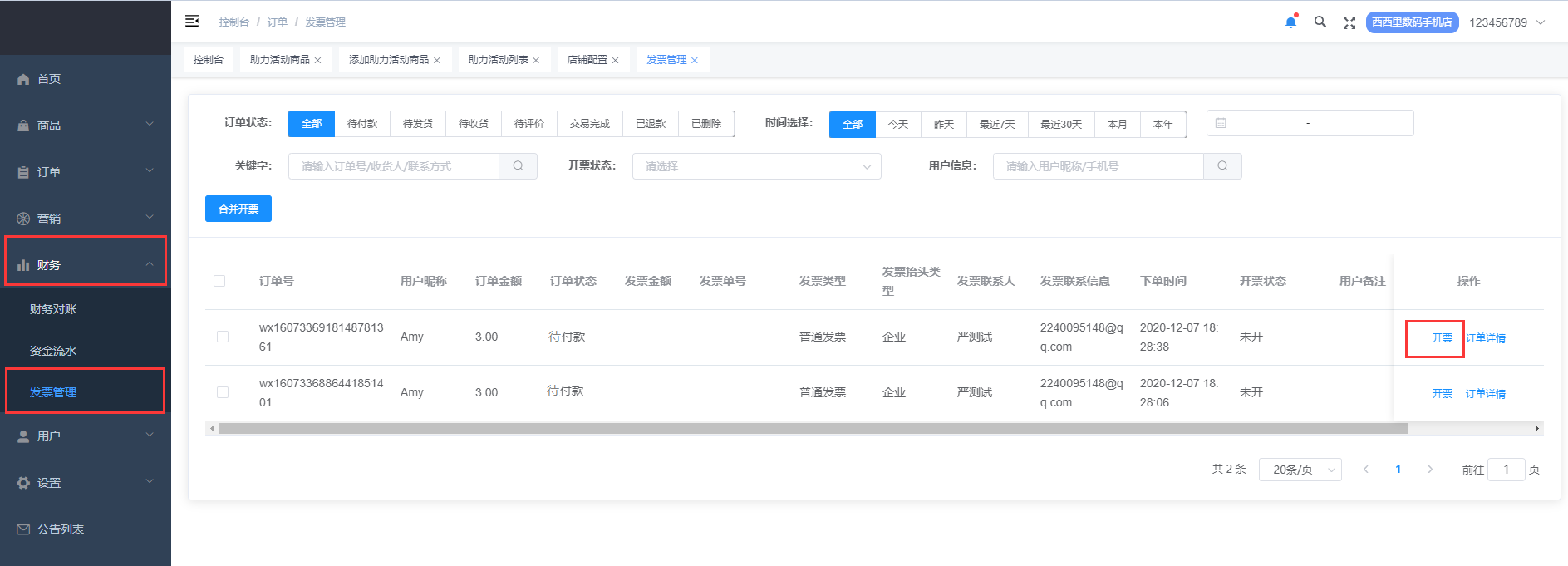Toggle fullscreen mode icon
Screen dimensions: 1568x566
coord(1349,22)
